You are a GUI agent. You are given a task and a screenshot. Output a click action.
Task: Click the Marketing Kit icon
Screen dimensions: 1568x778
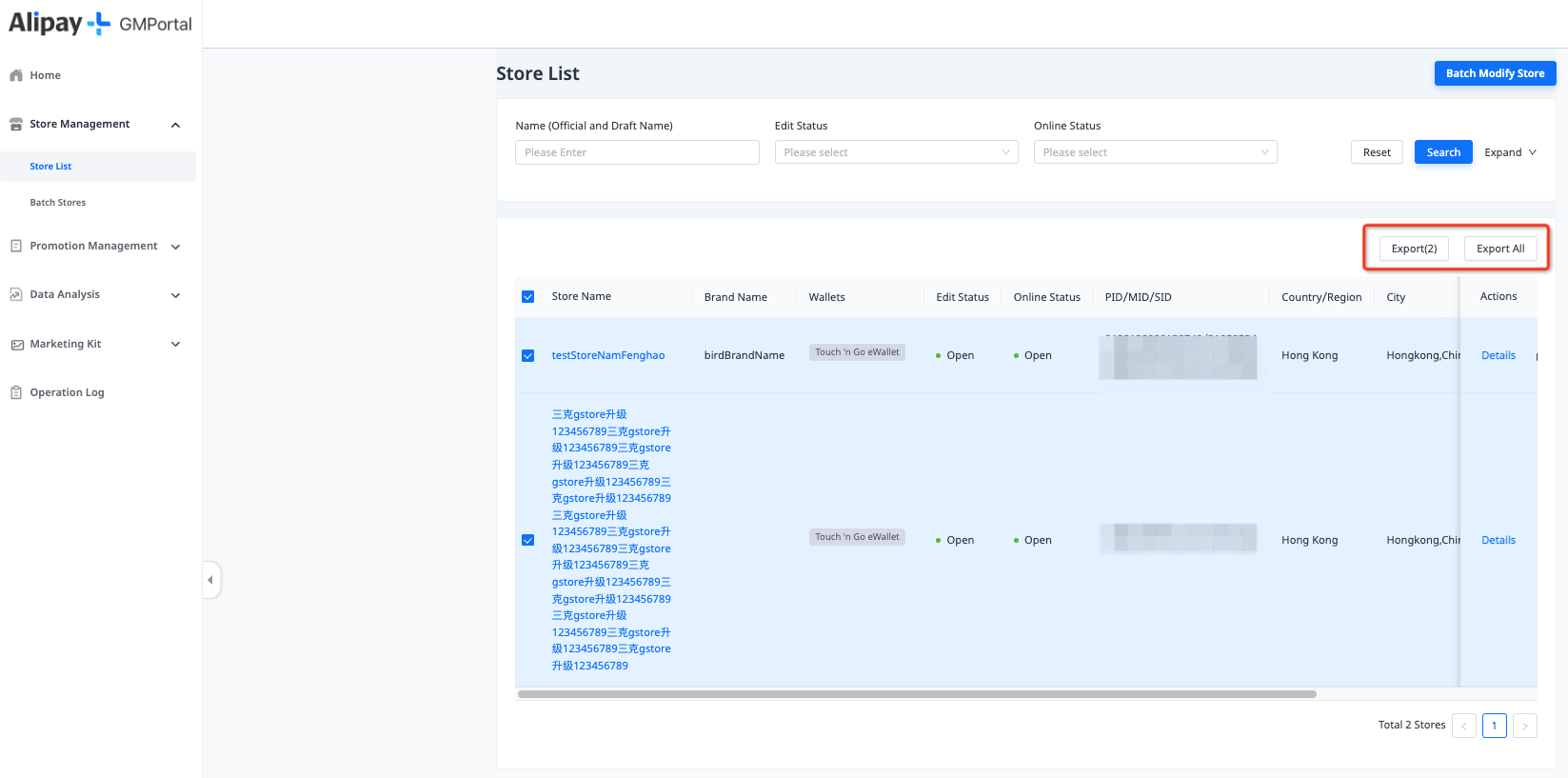point(16,344)
